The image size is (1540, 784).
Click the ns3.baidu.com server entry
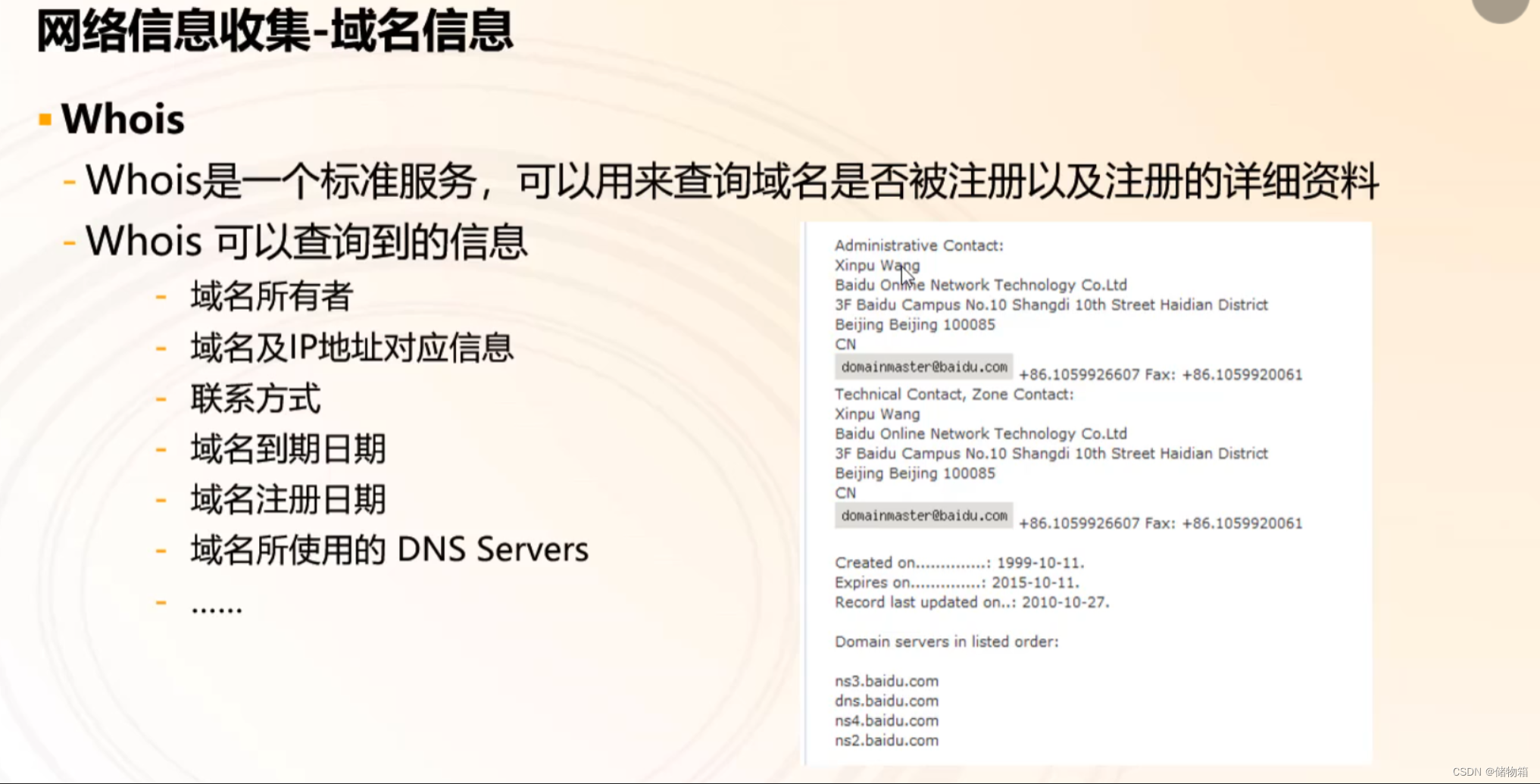tap(887, 681)
